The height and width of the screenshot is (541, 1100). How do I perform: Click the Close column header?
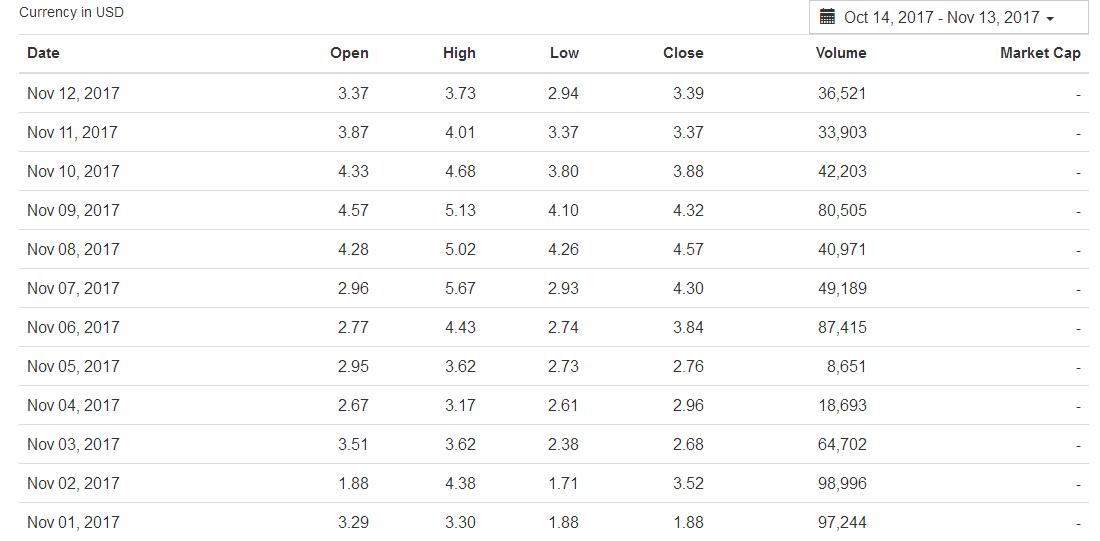coord(683,53)
